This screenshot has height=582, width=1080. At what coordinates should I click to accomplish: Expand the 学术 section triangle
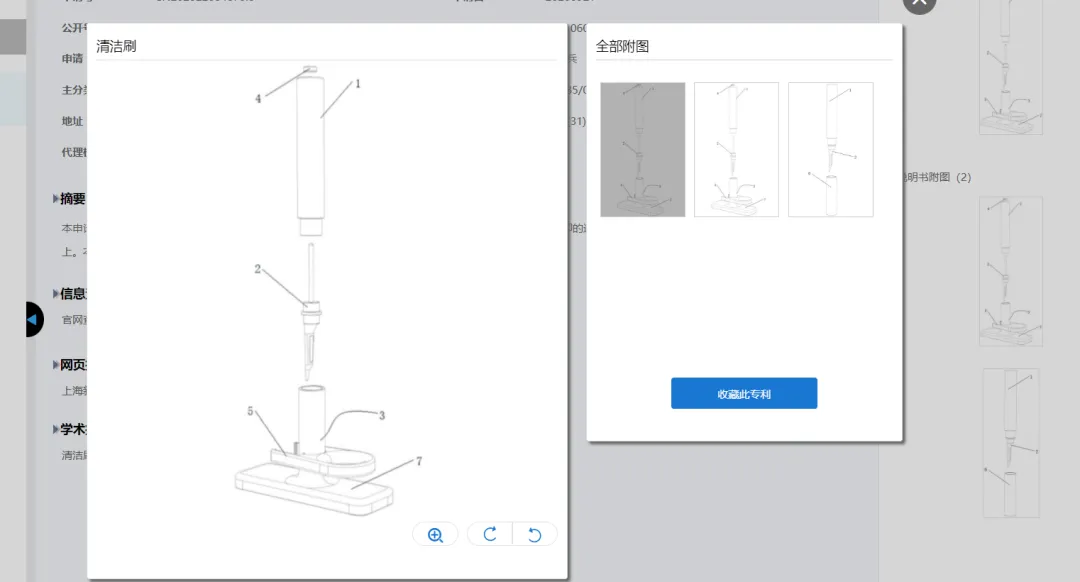pos(56,429)
